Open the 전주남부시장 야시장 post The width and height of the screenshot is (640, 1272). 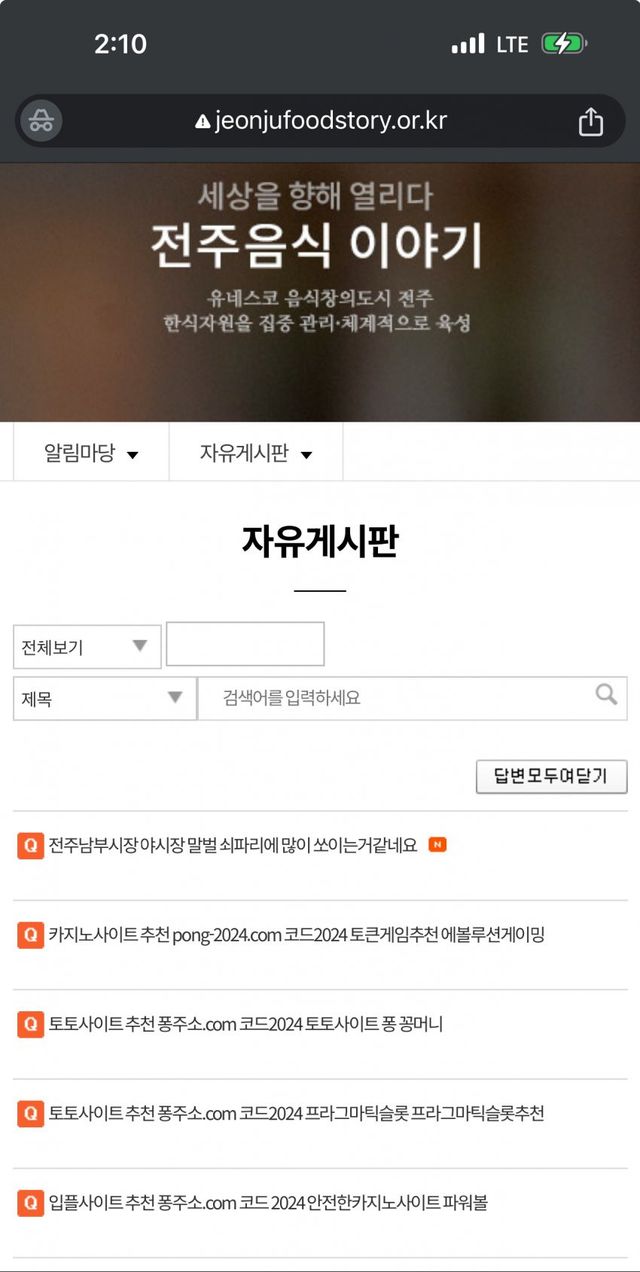point(232,846)
